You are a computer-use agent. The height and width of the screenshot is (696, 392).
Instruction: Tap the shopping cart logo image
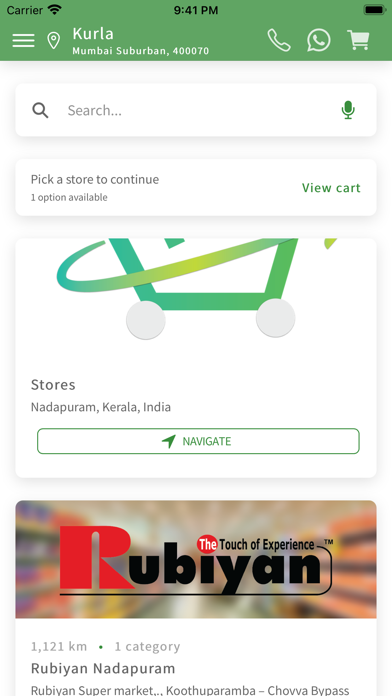196,289
